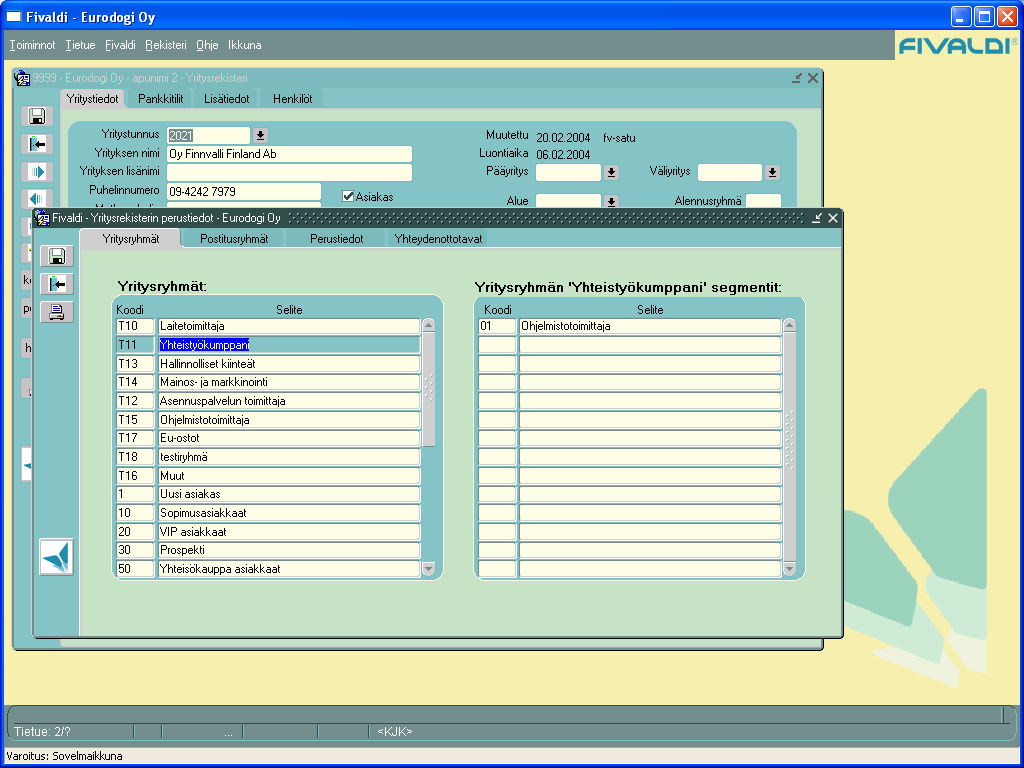1024x768 pixels.
Task: Go to next record in Yritysrekisteri window
Action: 37,172
